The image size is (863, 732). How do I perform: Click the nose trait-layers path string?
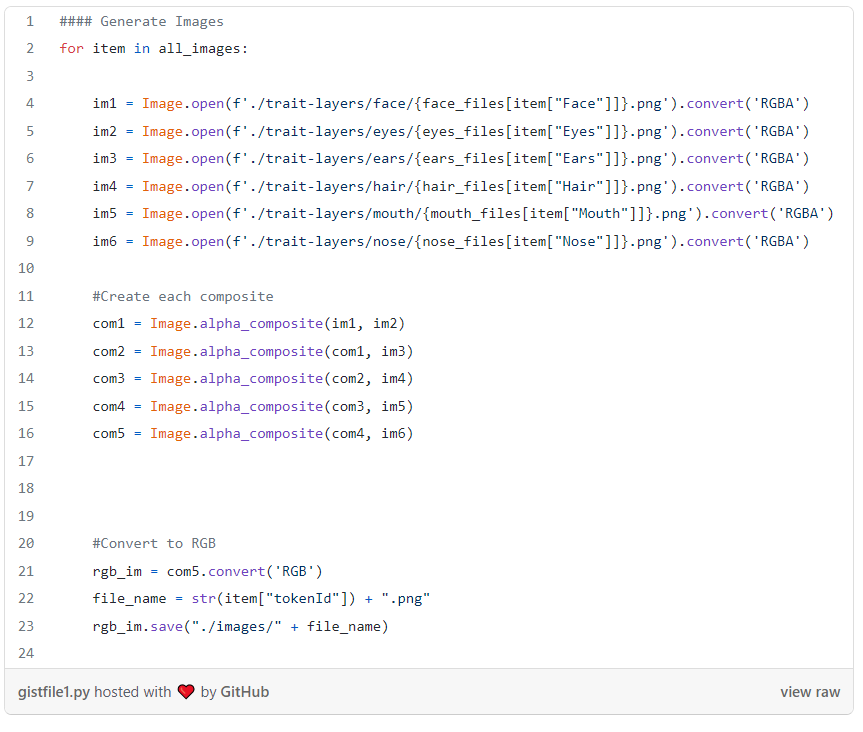tap(451, 241)
